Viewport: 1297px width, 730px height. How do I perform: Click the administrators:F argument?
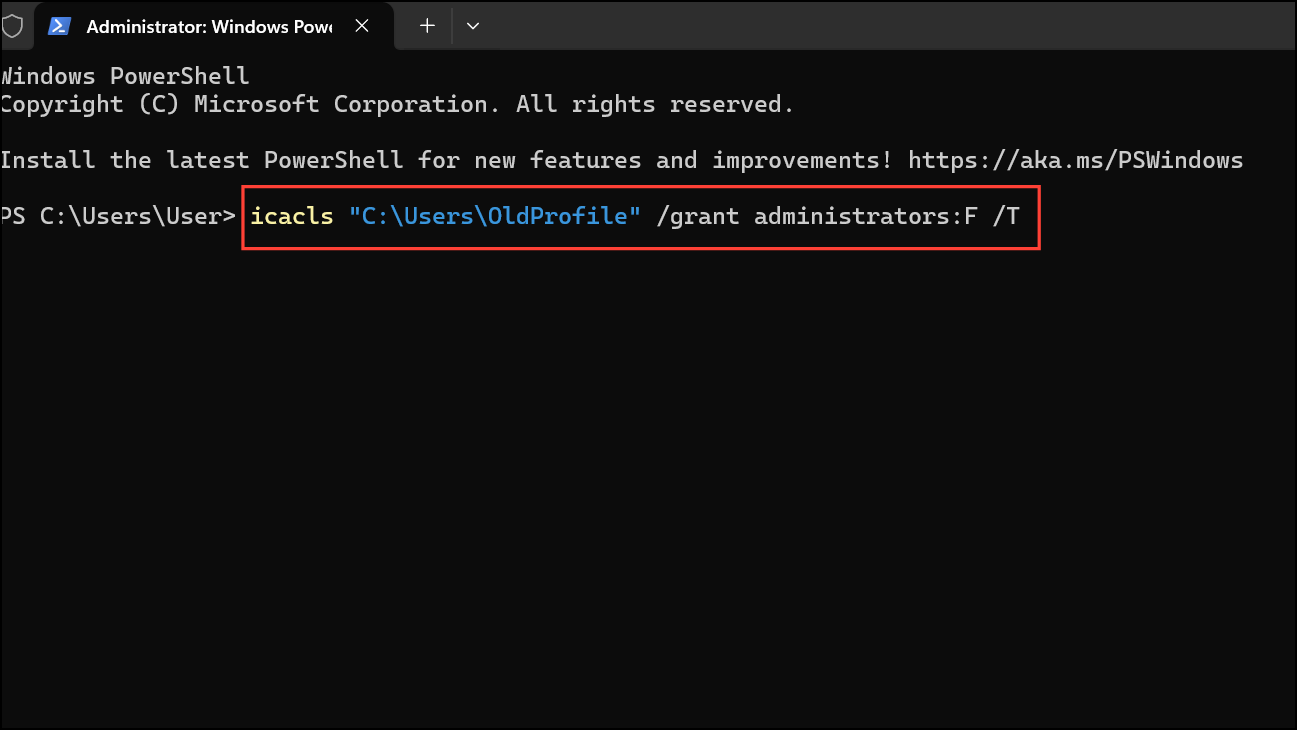866,216
